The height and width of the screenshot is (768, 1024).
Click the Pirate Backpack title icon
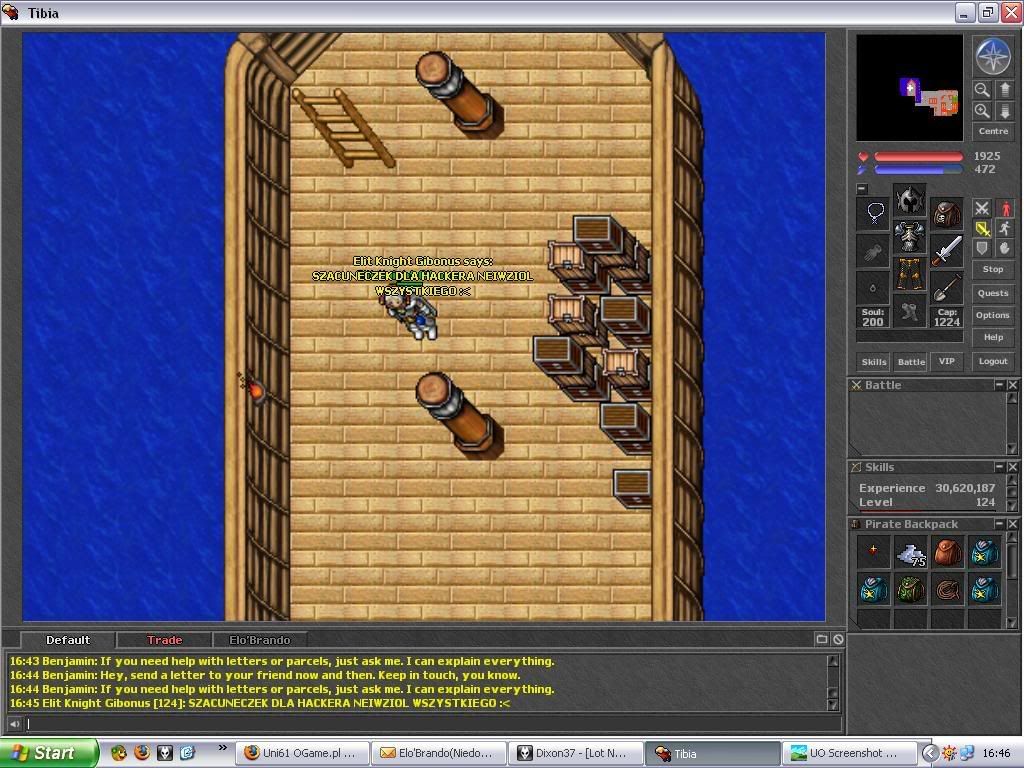tap(856, 524)
